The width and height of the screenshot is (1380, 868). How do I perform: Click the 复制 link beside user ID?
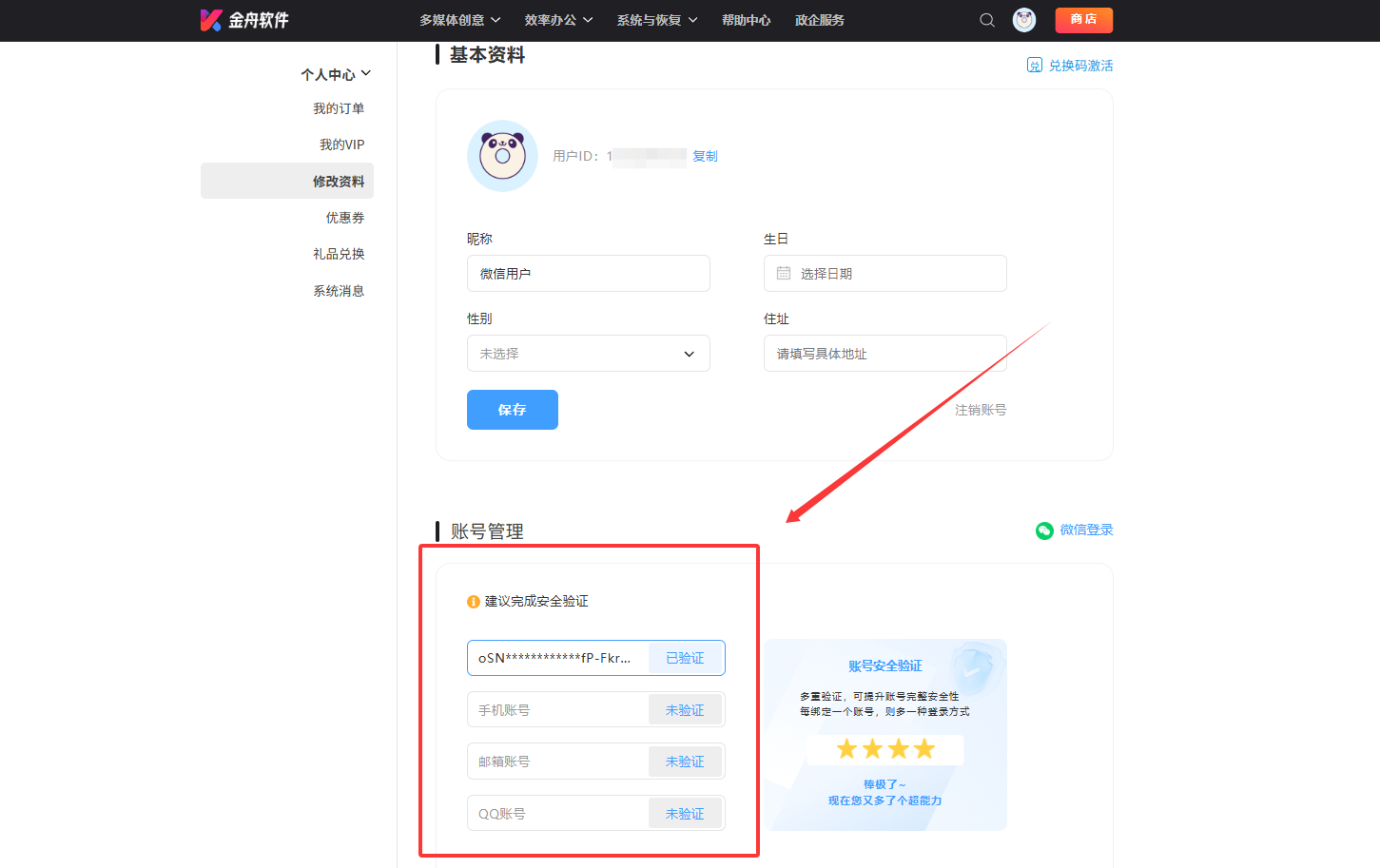coord(705,156)
